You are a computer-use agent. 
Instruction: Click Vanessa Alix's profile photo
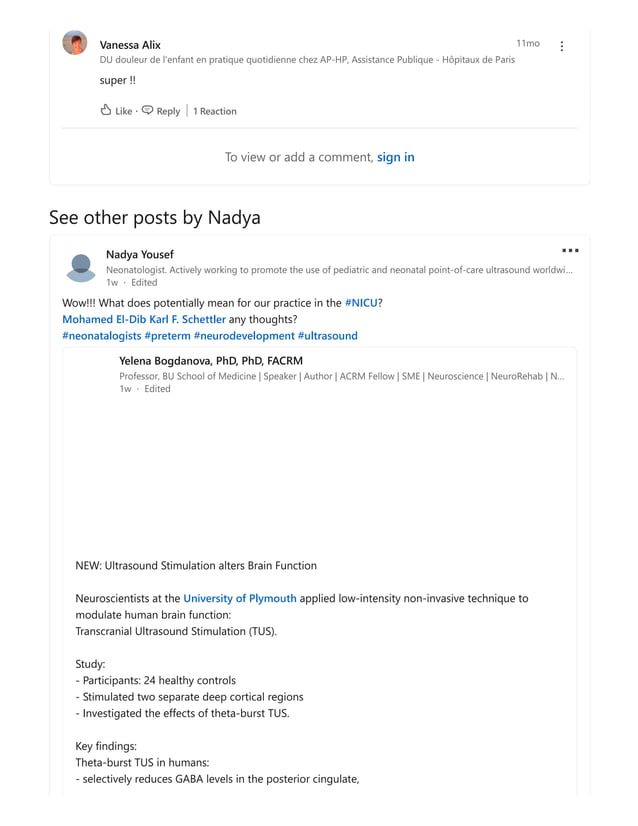(x=75, y=43)
